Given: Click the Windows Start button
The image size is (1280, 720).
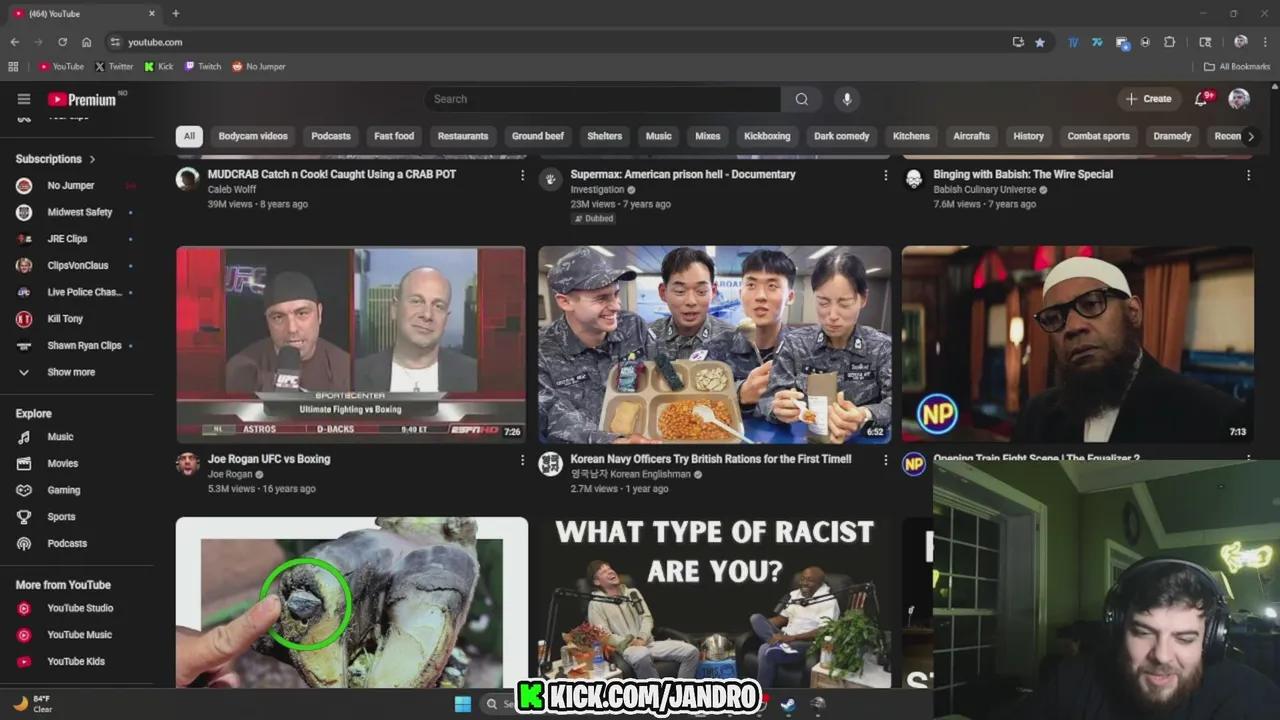Looking at the screenshot, I should 463,704.
